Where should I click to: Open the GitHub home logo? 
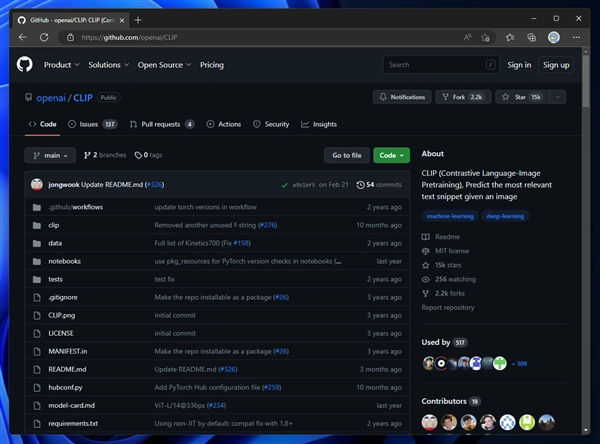coord(25,64)
